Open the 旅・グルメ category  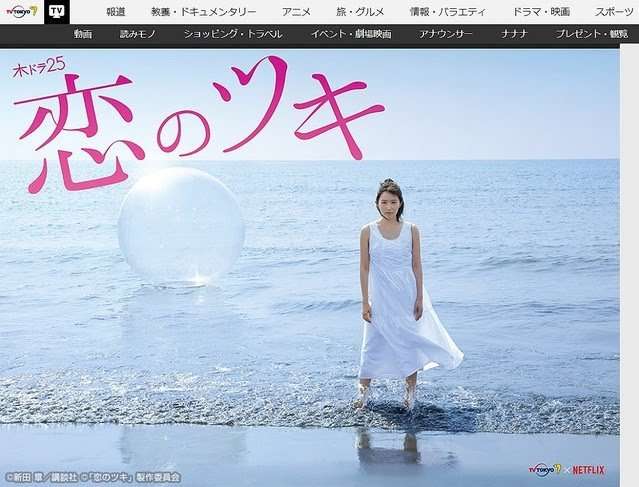360,12
